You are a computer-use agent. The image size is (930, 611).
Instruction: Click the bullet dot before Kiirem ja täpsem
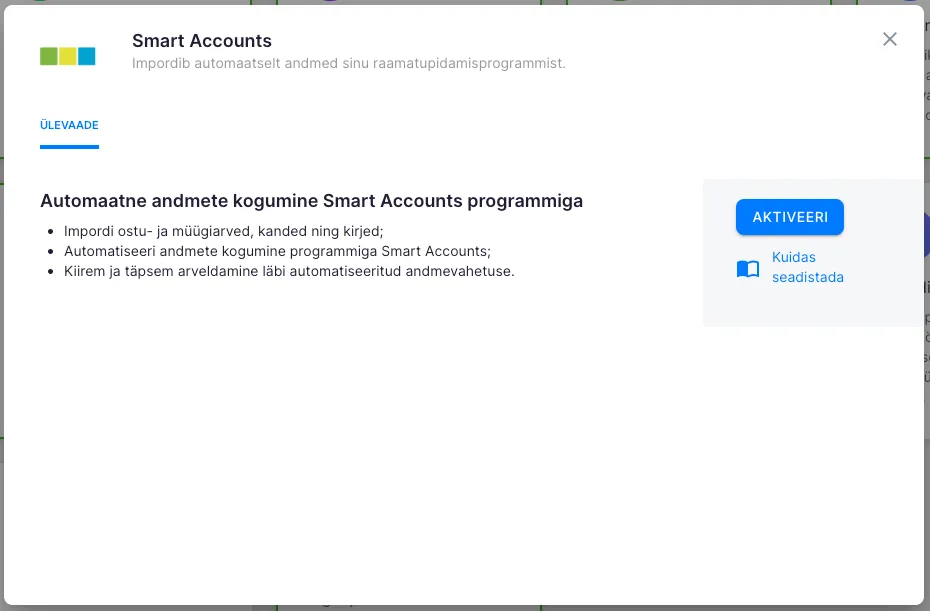tap(52, 272)
